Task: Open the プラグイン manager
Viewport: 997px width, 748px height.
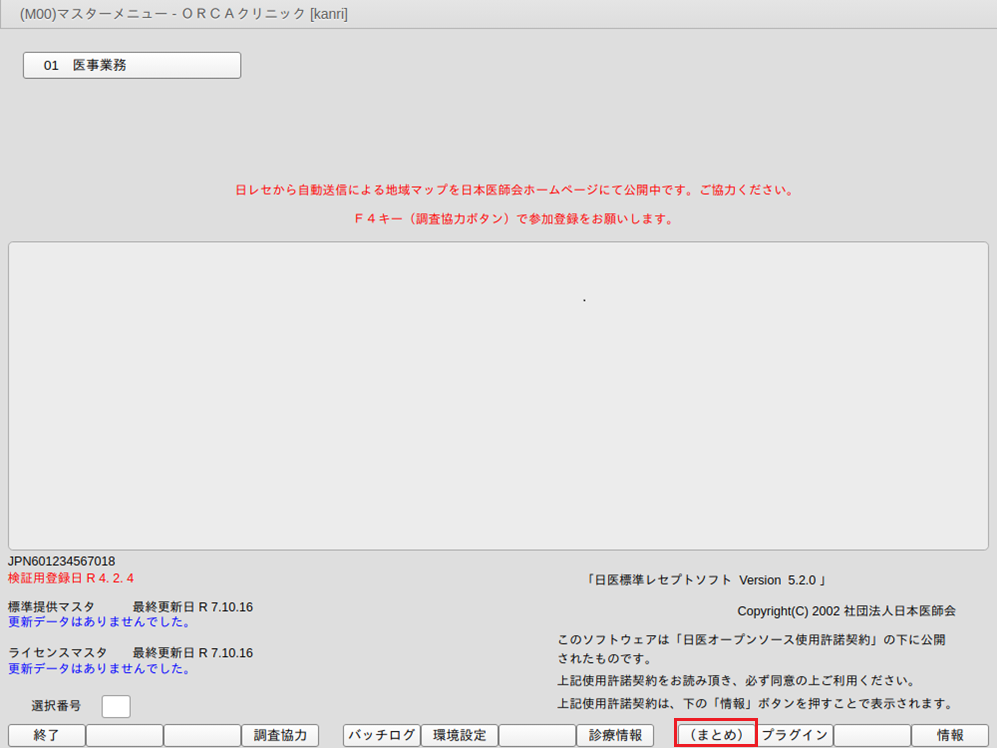Action: coord(795,735)
